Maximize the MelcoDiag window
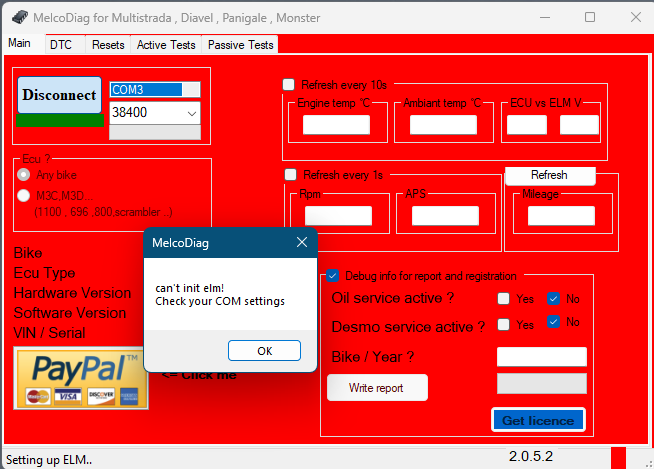 pos(590,17)
